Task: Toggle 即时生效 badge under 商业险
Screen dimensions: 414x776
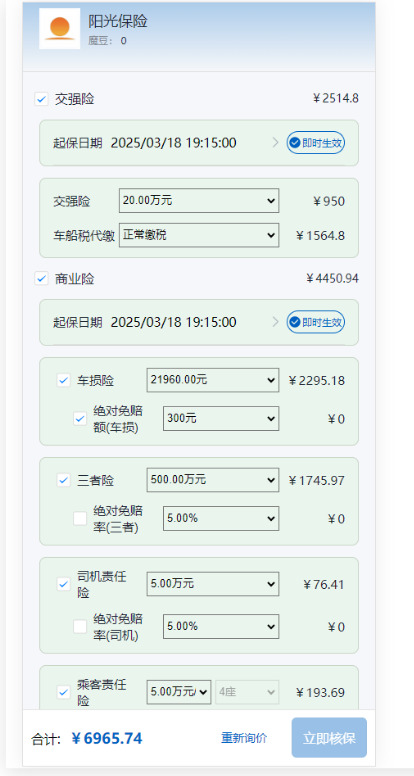Action: coord(316,322)
